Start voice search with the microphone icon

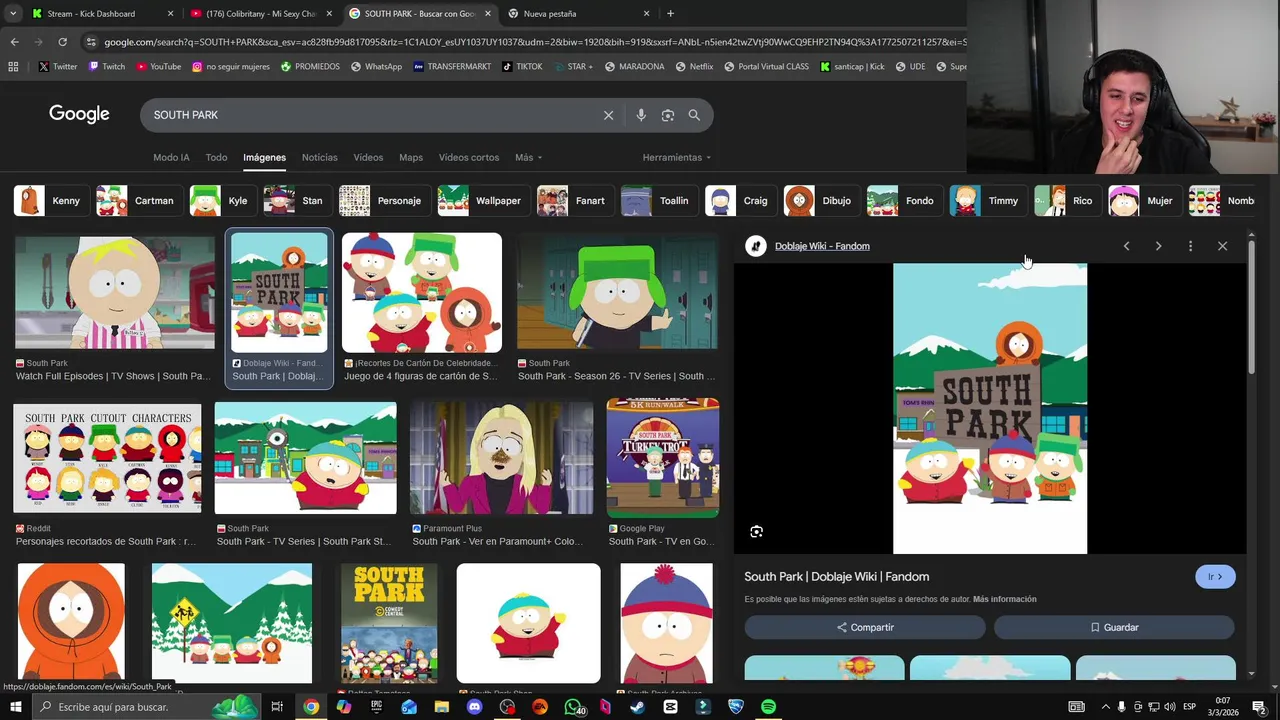pos(641,115)
